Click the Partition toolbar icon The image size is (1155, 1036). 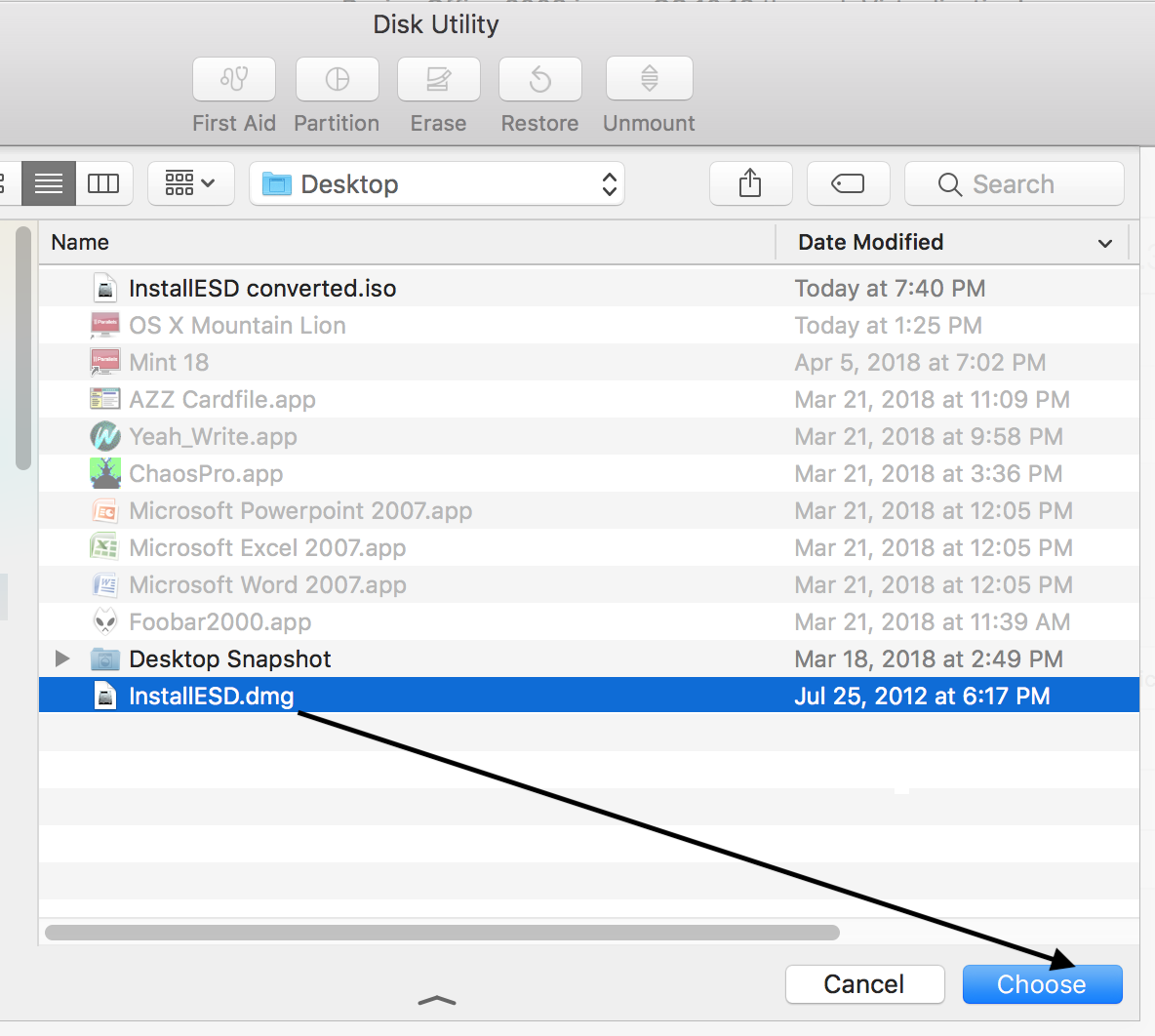[x=338, y=79]
